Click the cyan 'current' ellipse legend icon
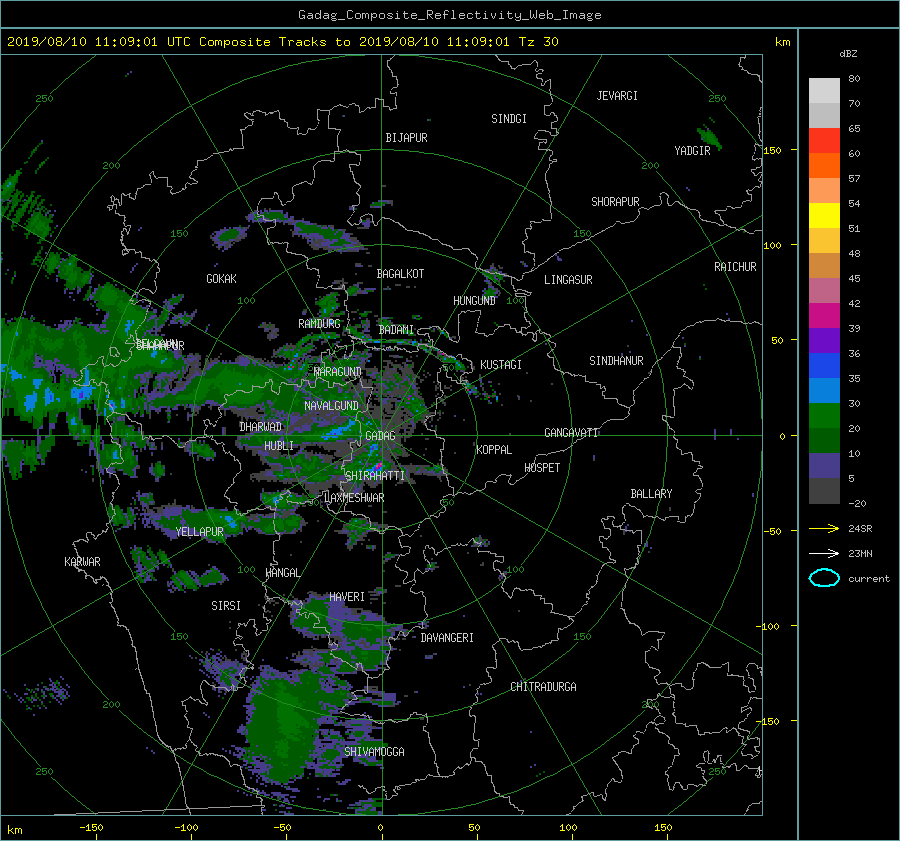Image resolution: width=900 pixels, height=841 pixels. coord(824,578)
